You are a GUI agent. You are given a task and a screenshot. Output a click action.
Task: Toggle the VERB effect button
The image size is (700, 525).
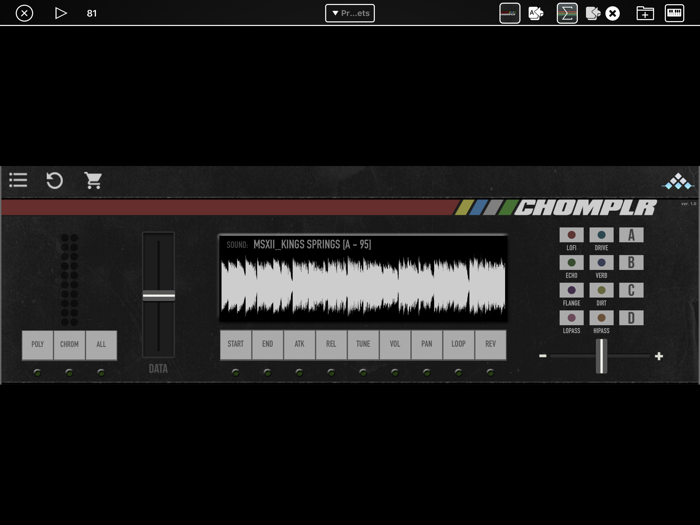[601, 262]
